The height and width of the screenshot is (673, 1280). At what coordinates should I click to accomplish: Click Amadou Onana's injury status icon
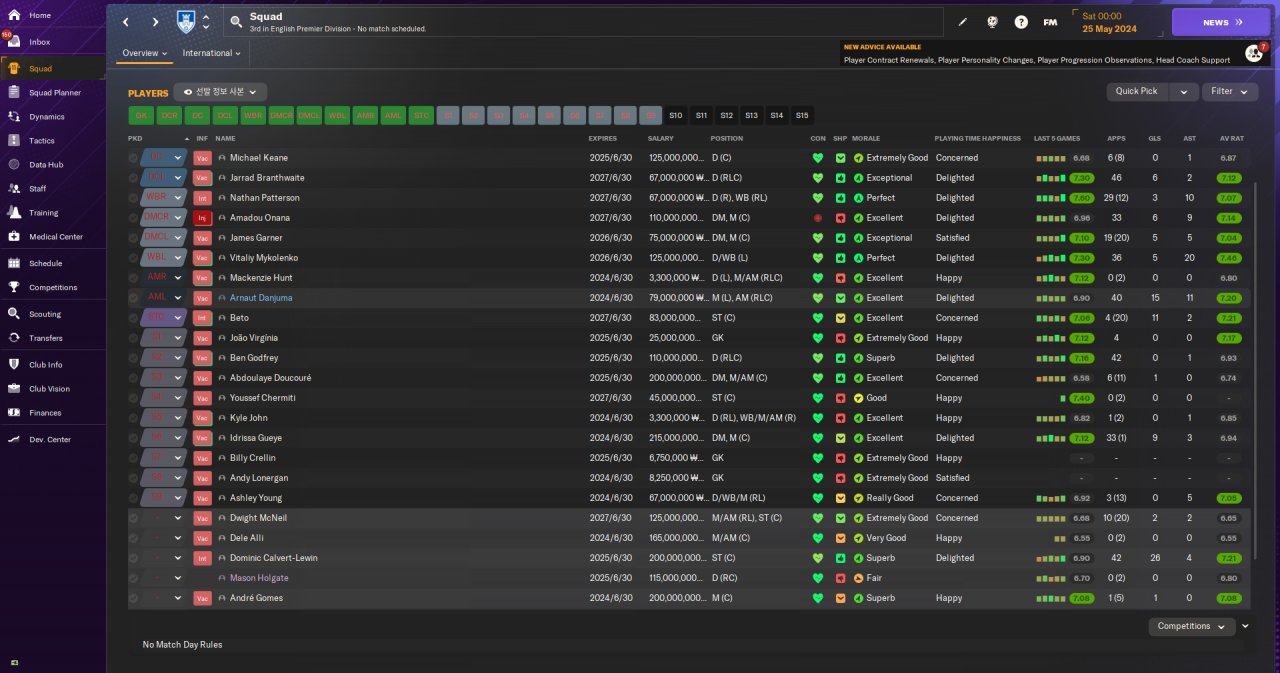pyautogui.click(x=202, y=218)
